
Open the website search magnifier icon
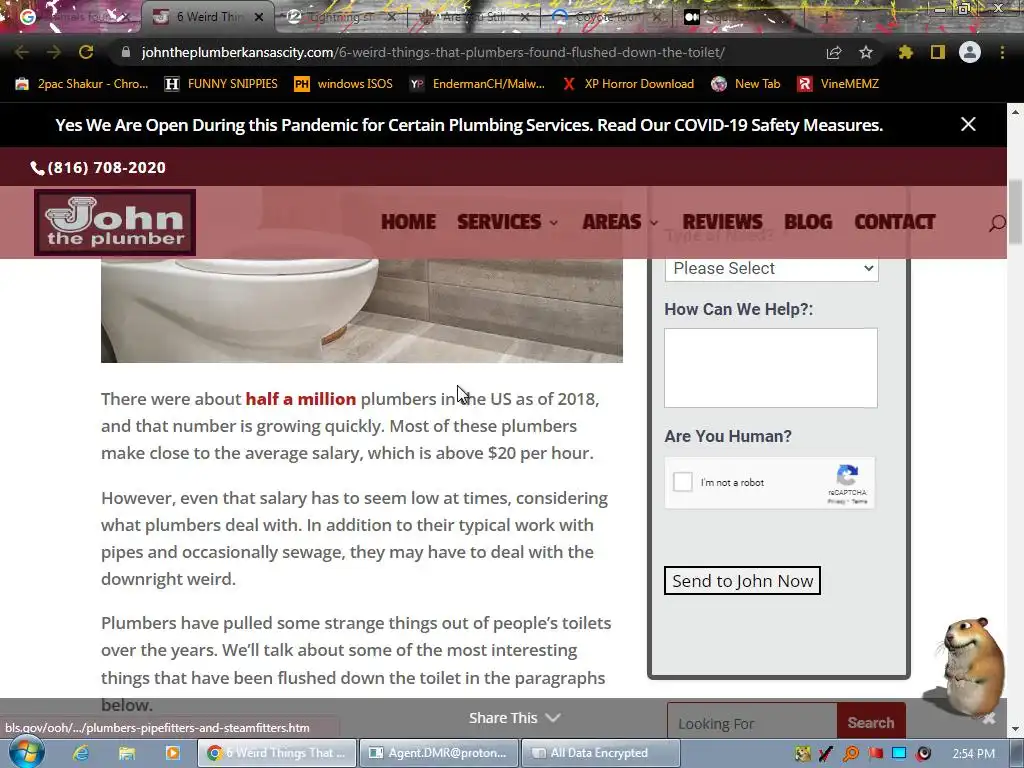[997, 223]
